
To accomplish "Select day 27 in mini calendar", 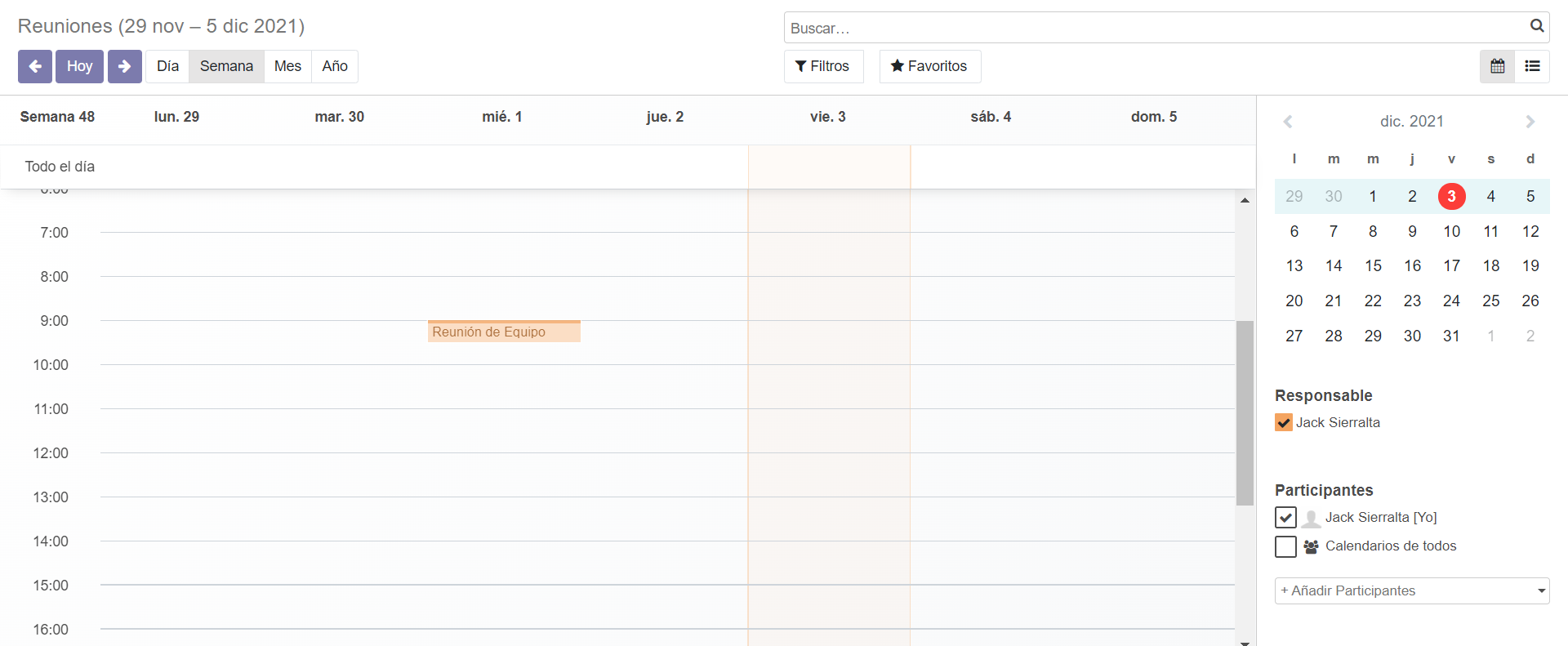I will tap(1294, 336).
